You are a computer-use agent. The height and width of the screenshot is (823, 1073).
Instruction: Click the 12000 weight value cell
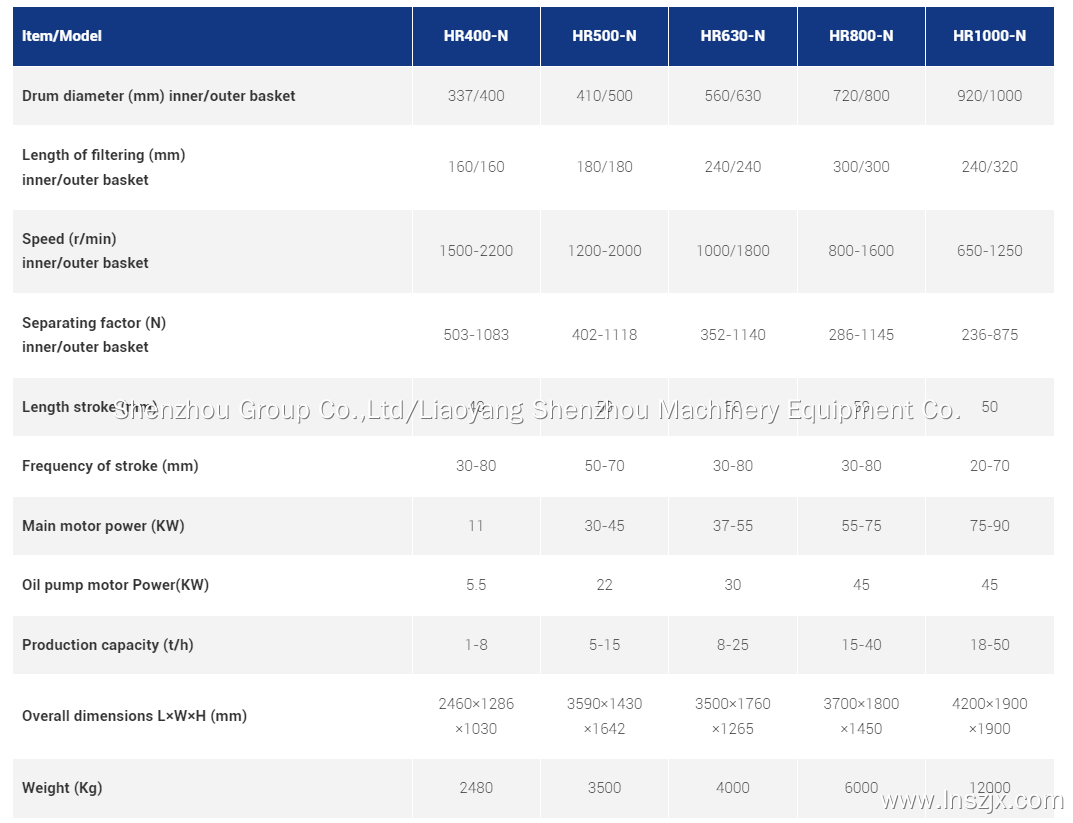click(989, 787)
